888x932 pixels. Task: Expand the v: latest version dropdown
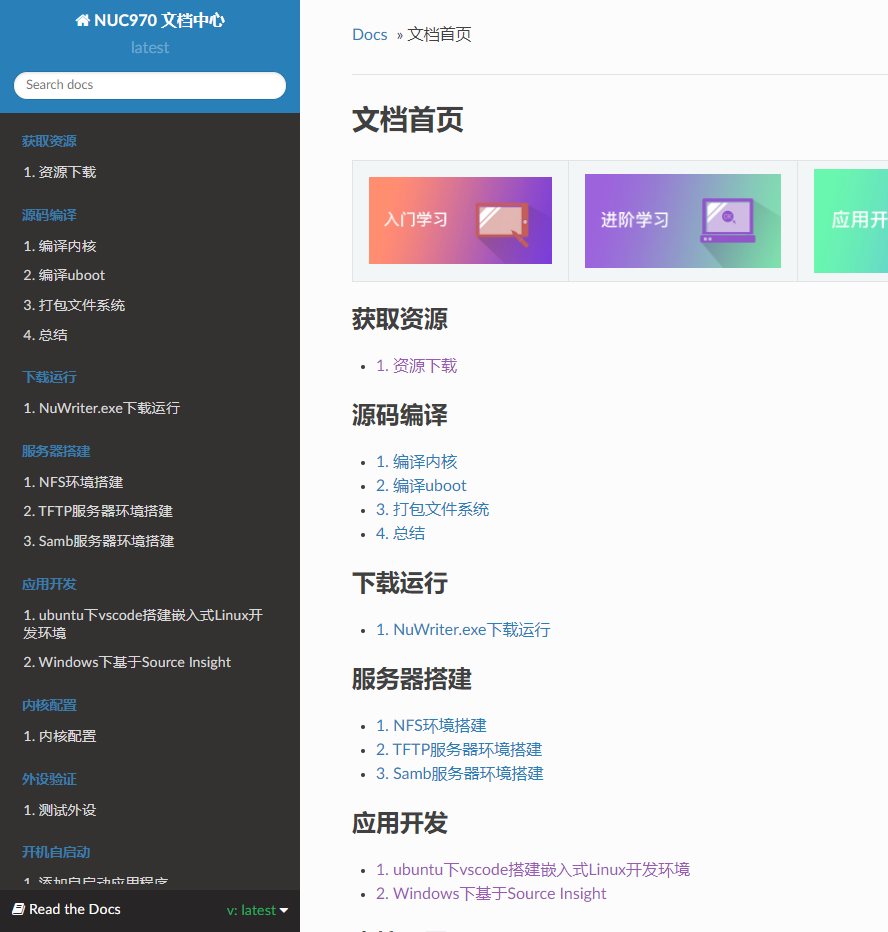point(257,910)
